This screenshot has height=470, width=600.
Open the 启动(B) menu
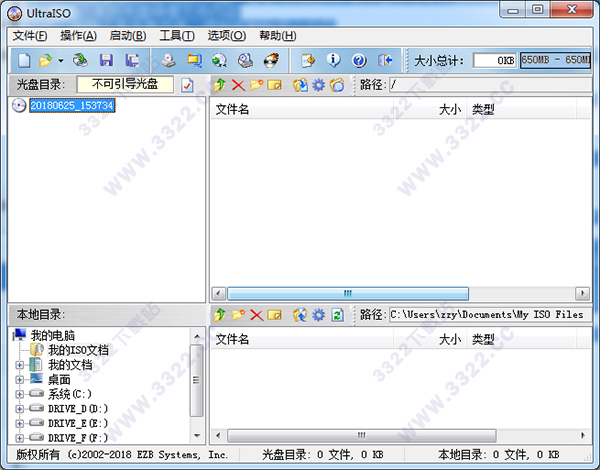point(128,36)
